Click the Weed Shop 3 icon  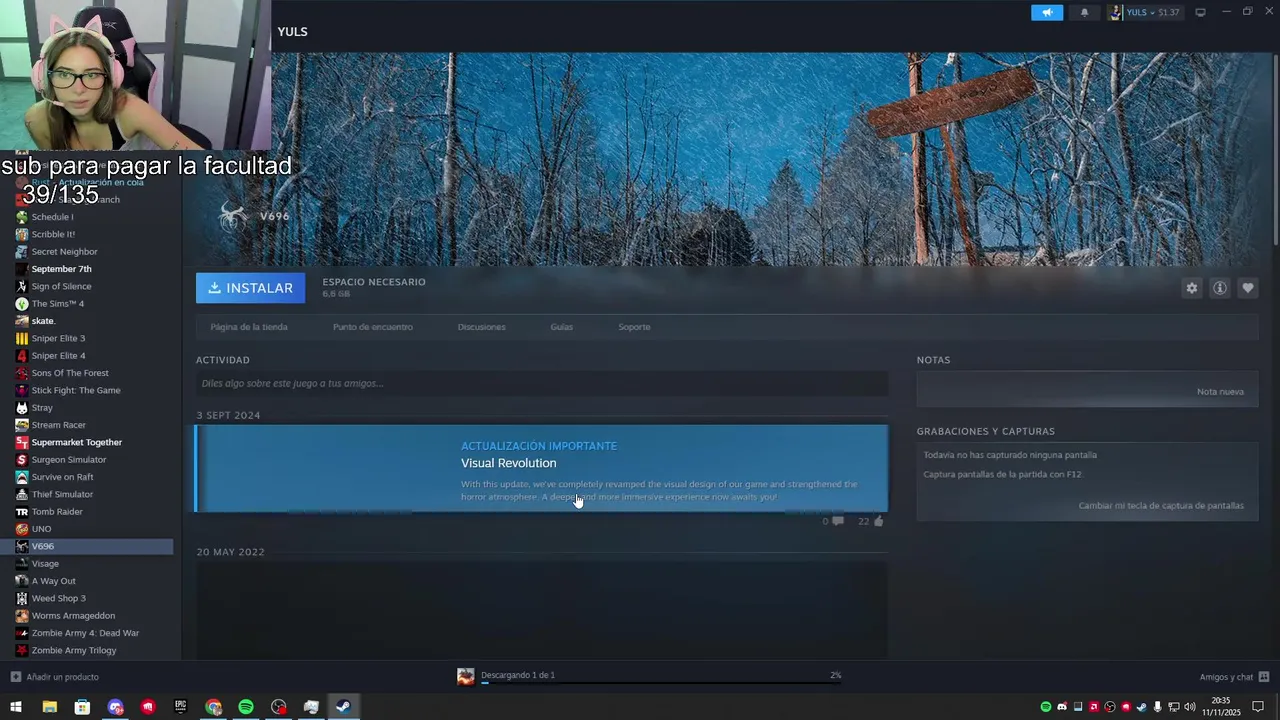(22, 598)
